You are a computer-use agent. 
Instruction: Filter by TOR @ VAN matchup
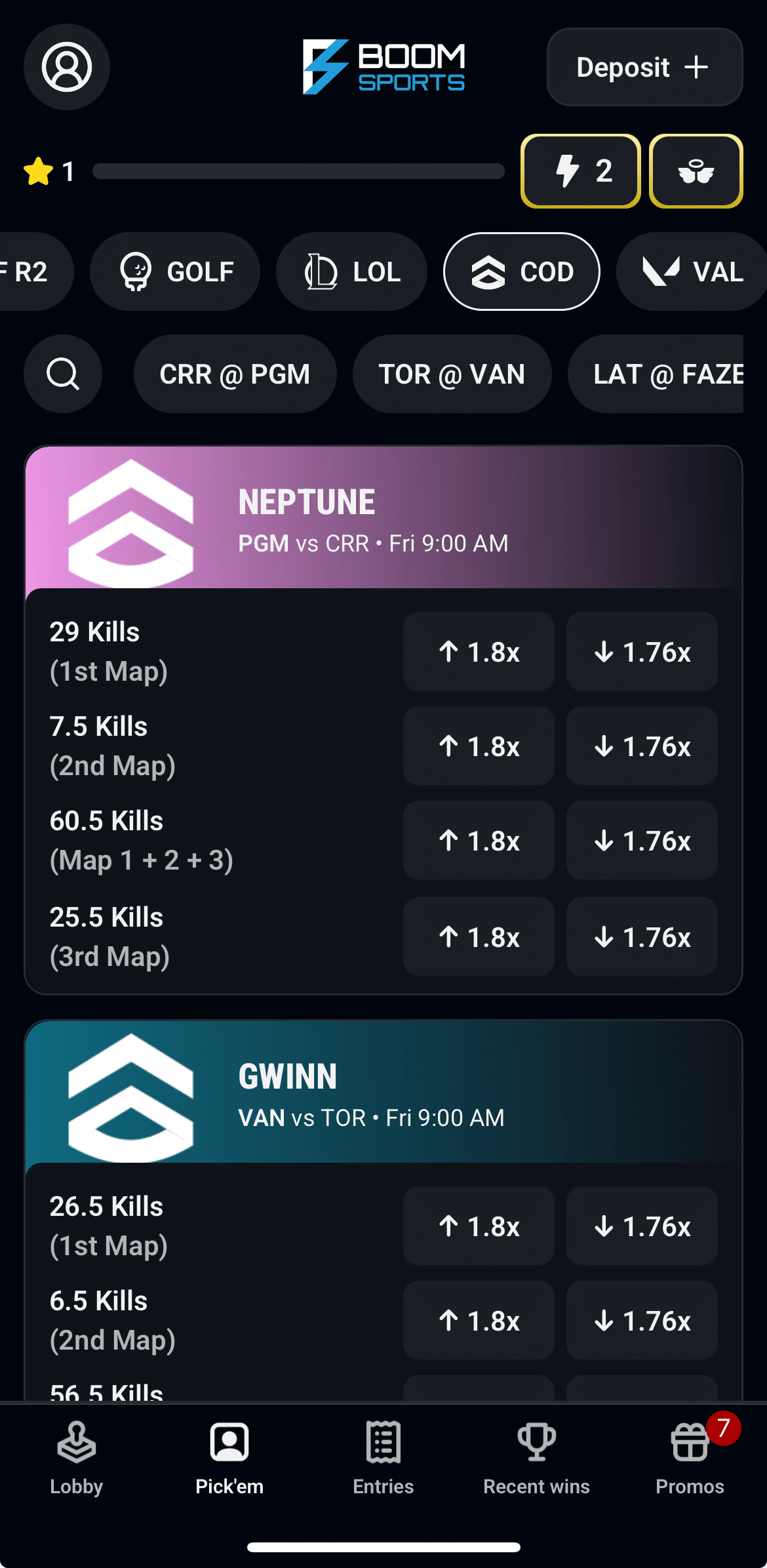[452, 374]
